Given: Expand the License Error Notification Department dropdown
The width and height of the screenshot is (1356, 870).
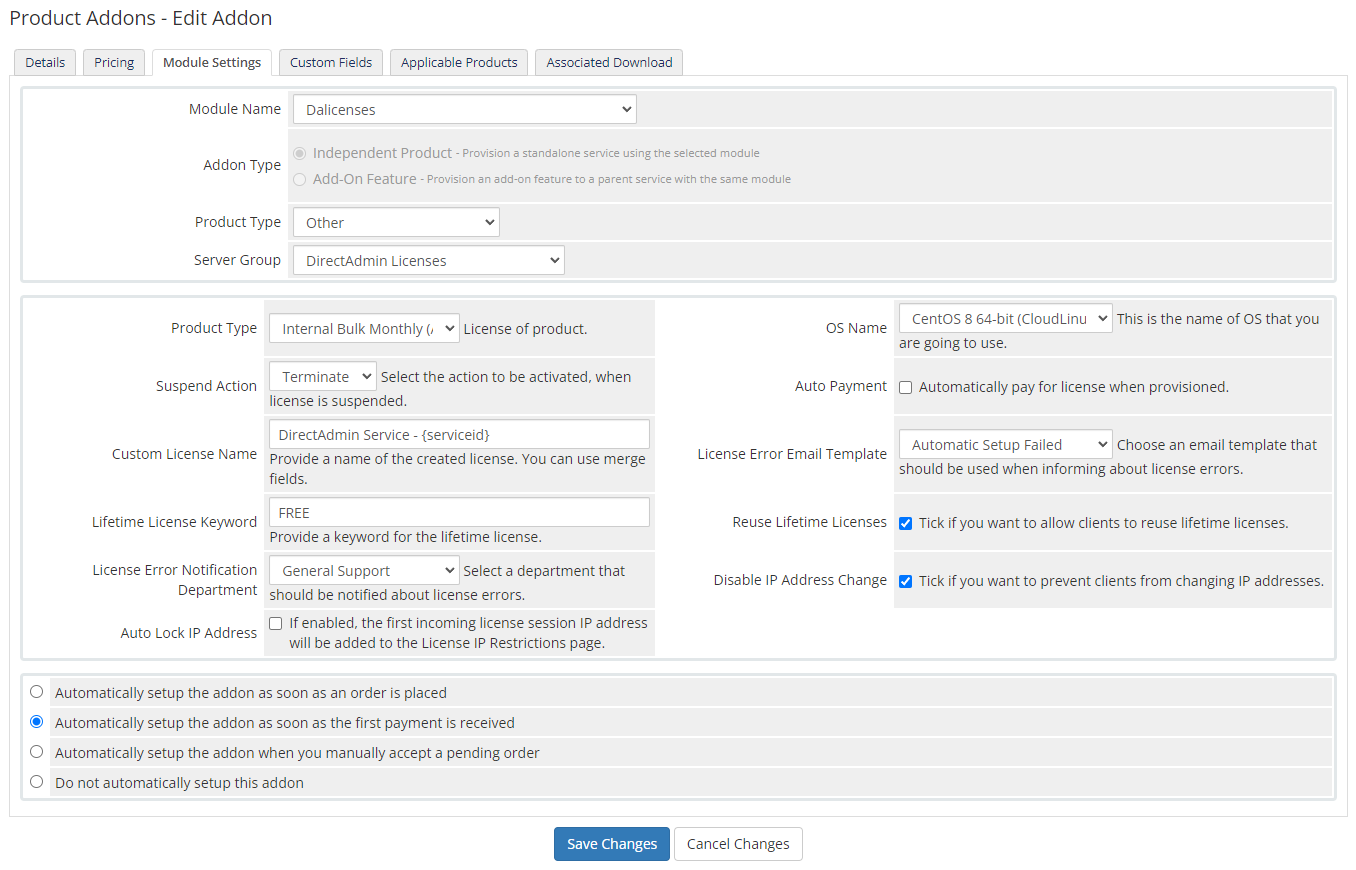Looking at the screenshot, I should tap(363, 569).
